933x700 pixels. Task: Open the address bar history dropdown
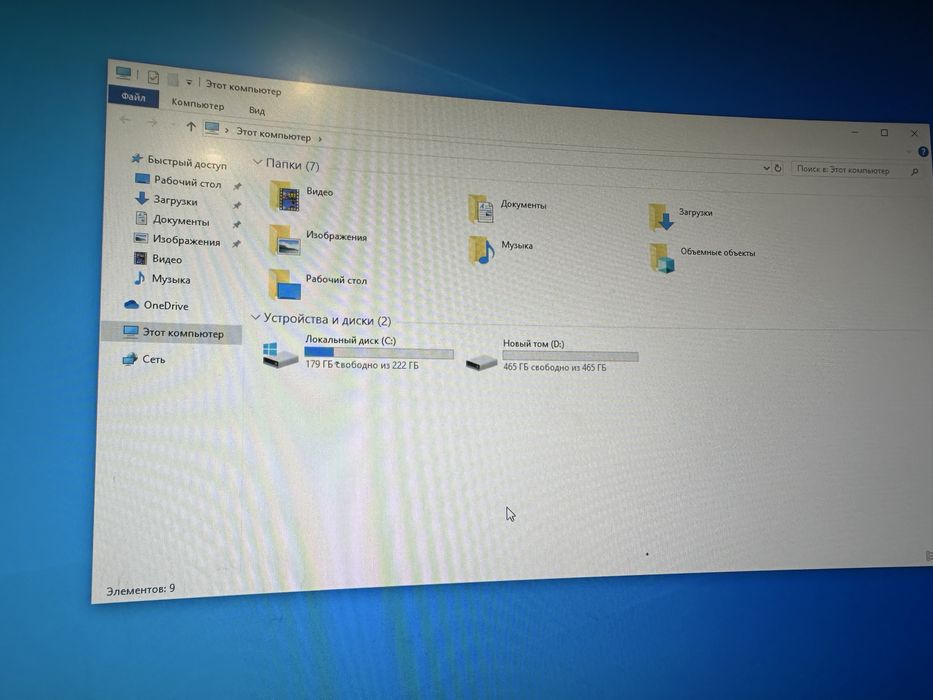click(x=766, y=168)
